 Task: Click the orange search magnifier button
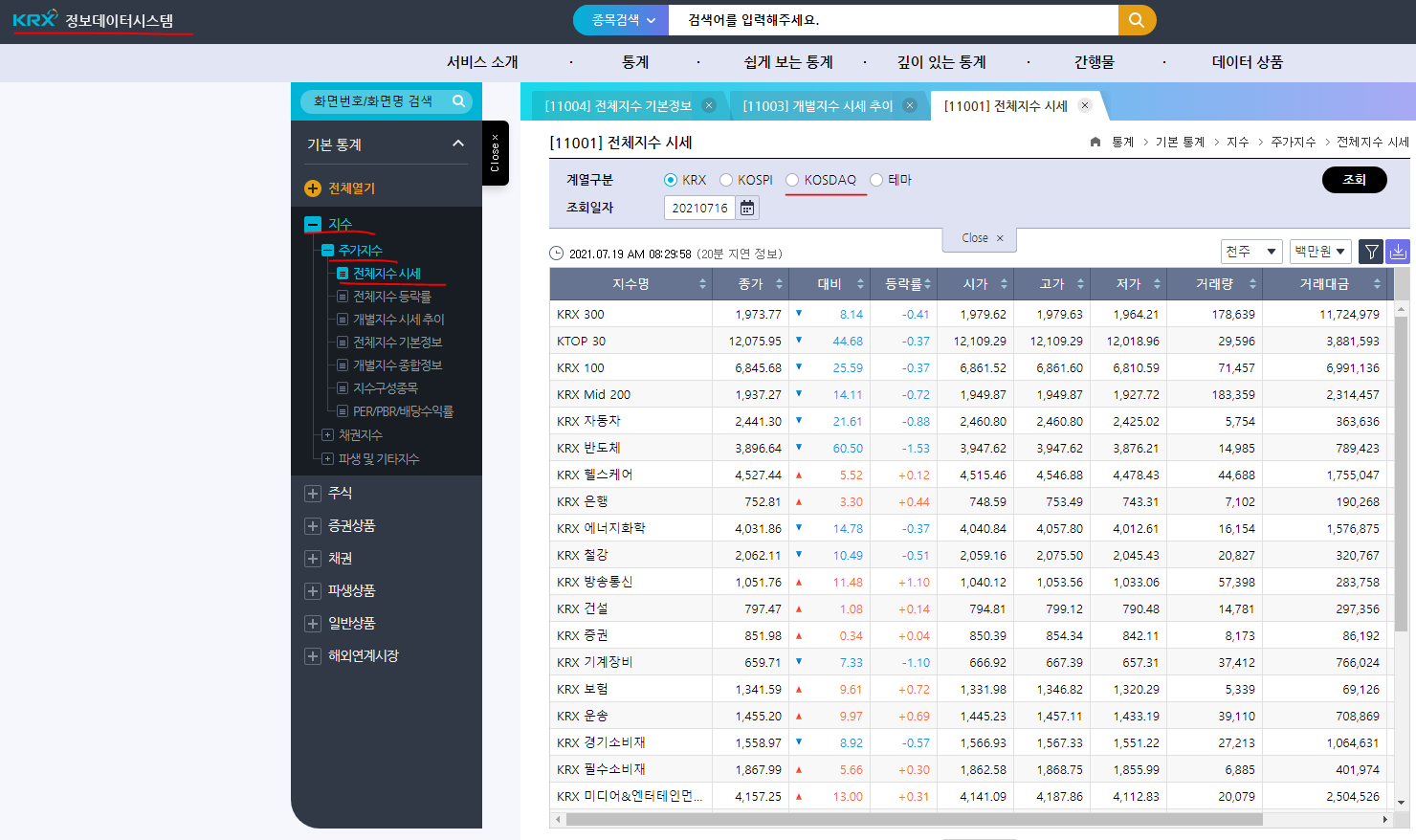[x=1137, y=20]
